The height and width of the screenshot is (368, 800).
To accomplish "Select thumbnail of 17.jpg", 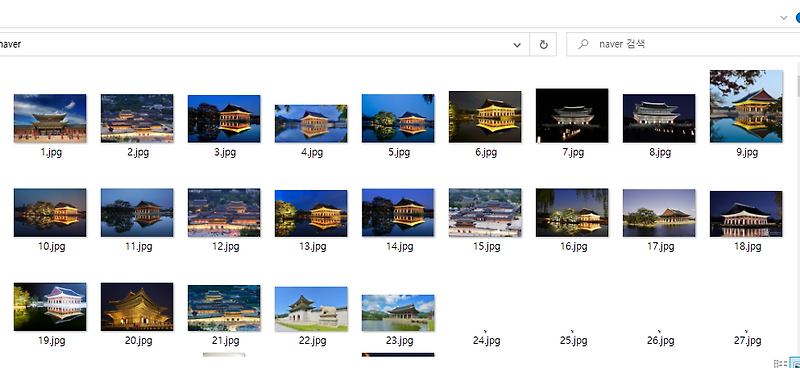I will tap(659, 213).
